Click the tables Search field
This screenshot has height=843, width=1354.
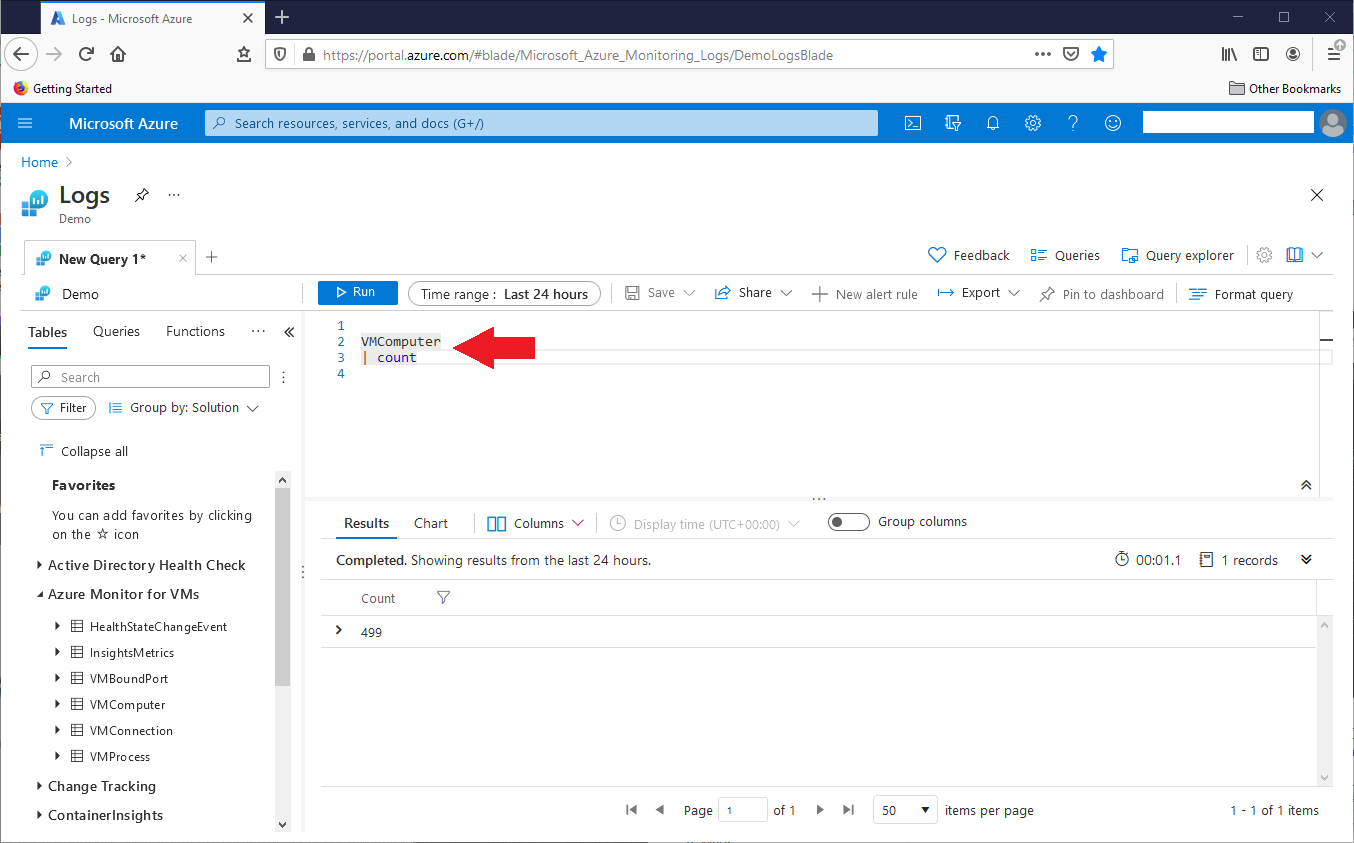[x=151, y=377]
